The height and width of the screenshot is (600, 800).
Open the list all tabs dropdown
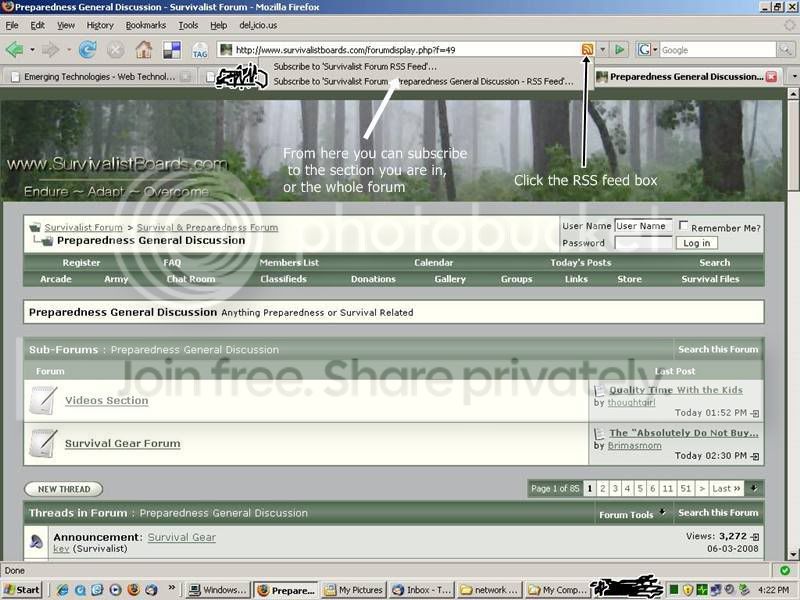coord(794,77)
